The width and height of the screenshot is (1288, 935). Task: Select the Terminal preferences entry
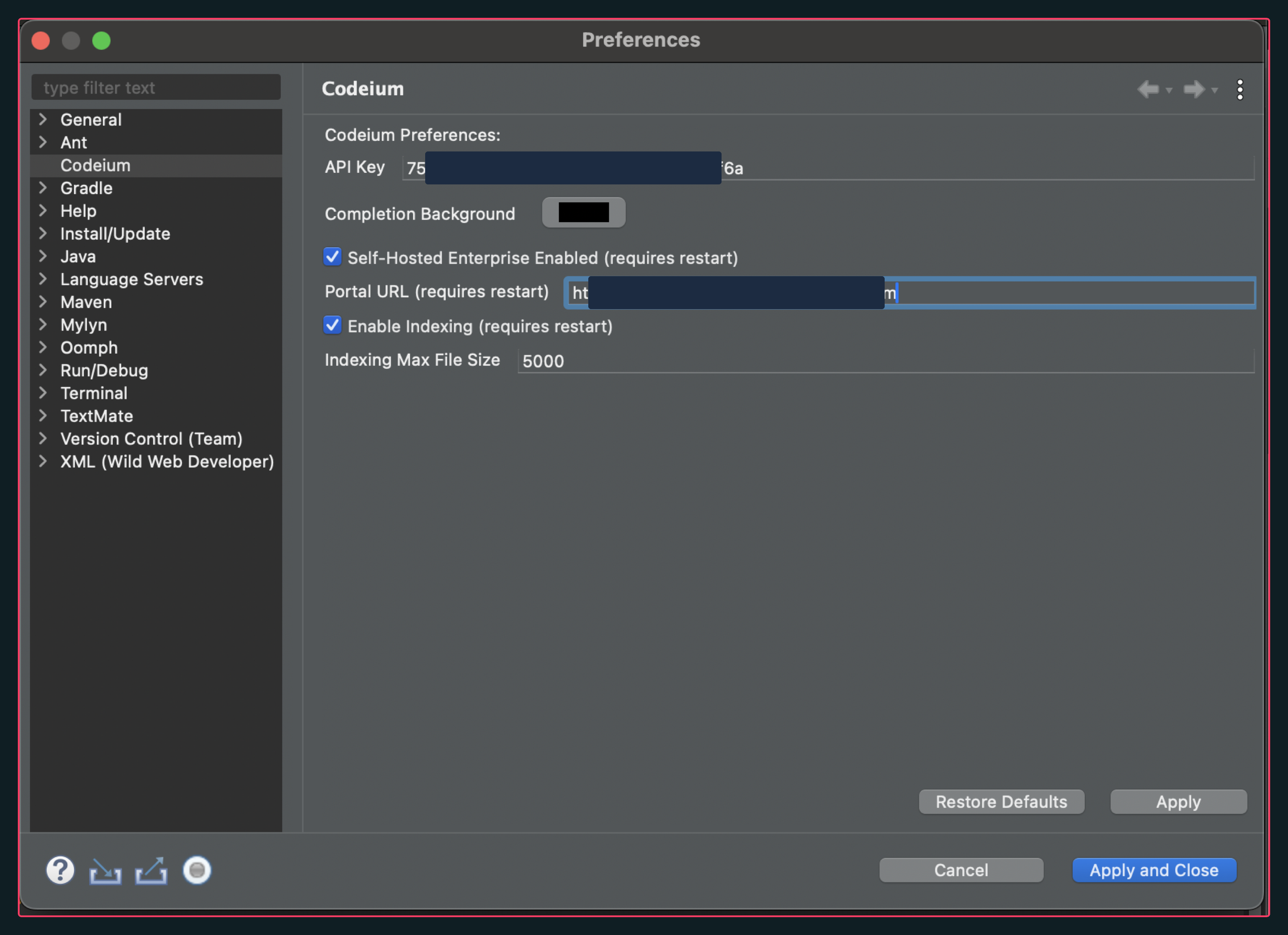point(94,393)
